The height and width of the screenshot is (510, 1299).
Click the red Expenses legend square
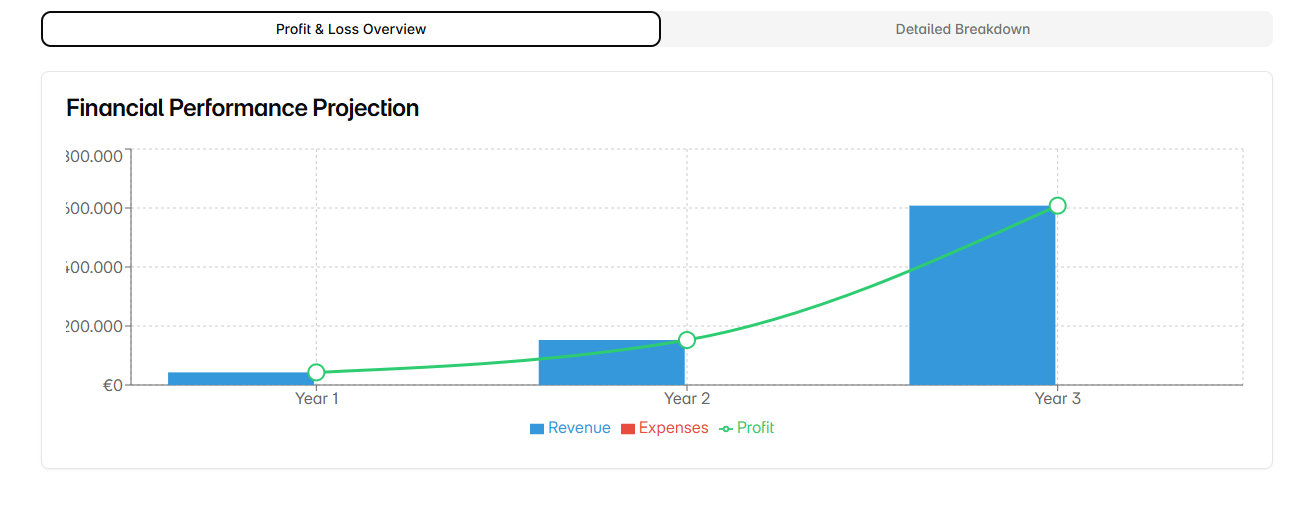click(x=628, y=429)
